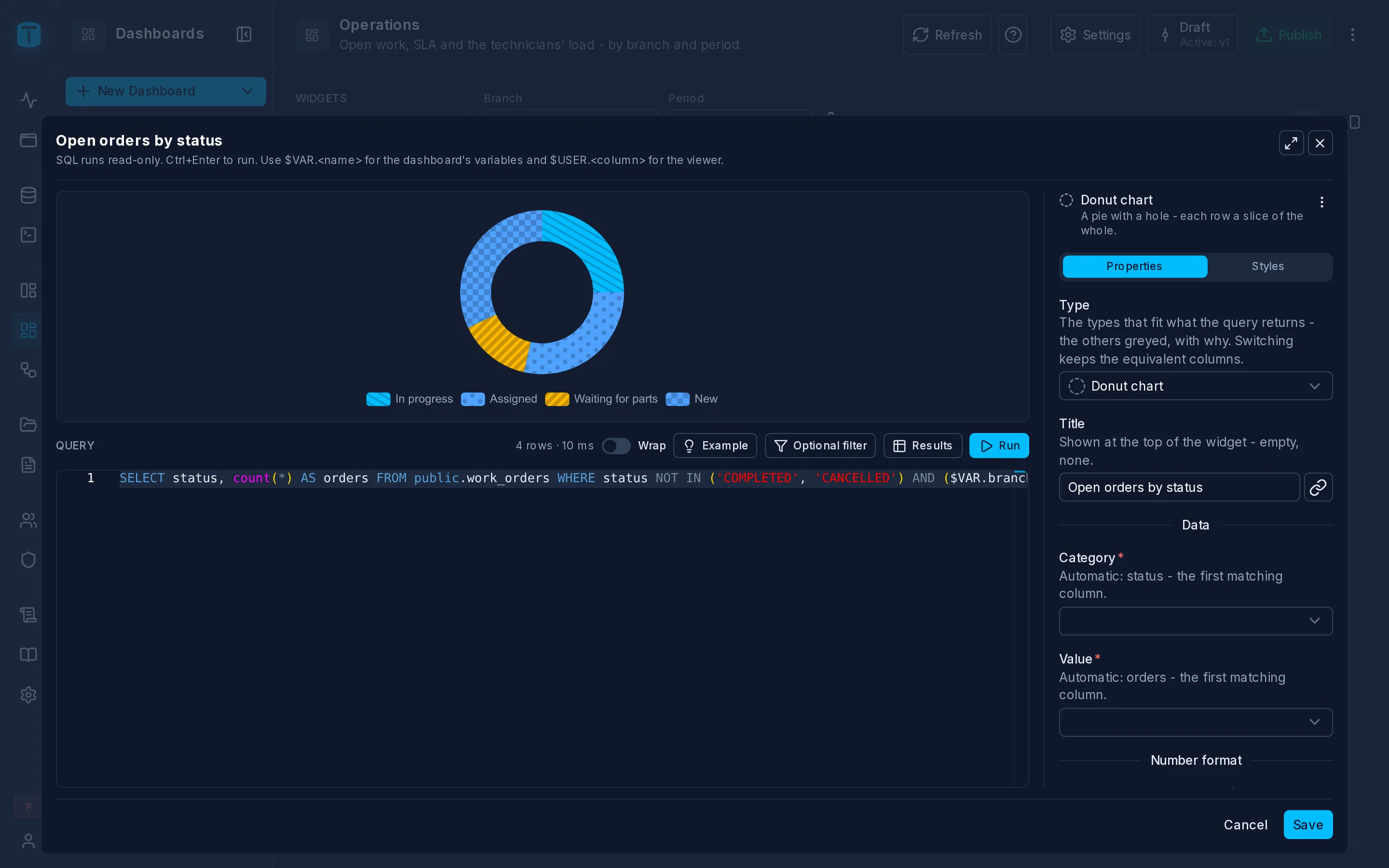Click the device preview icon at right edge
The image size is (1389, 868).
coord(1355,122)
